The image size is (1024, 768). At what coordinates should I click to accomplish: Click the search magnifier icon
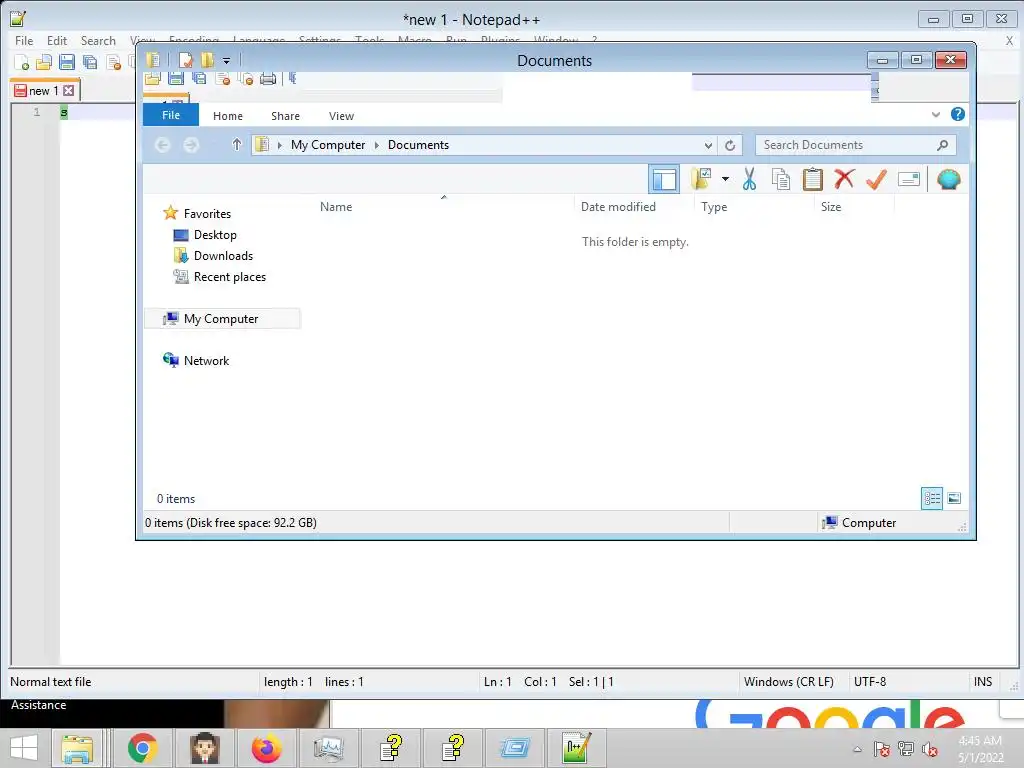click(942, 145)
